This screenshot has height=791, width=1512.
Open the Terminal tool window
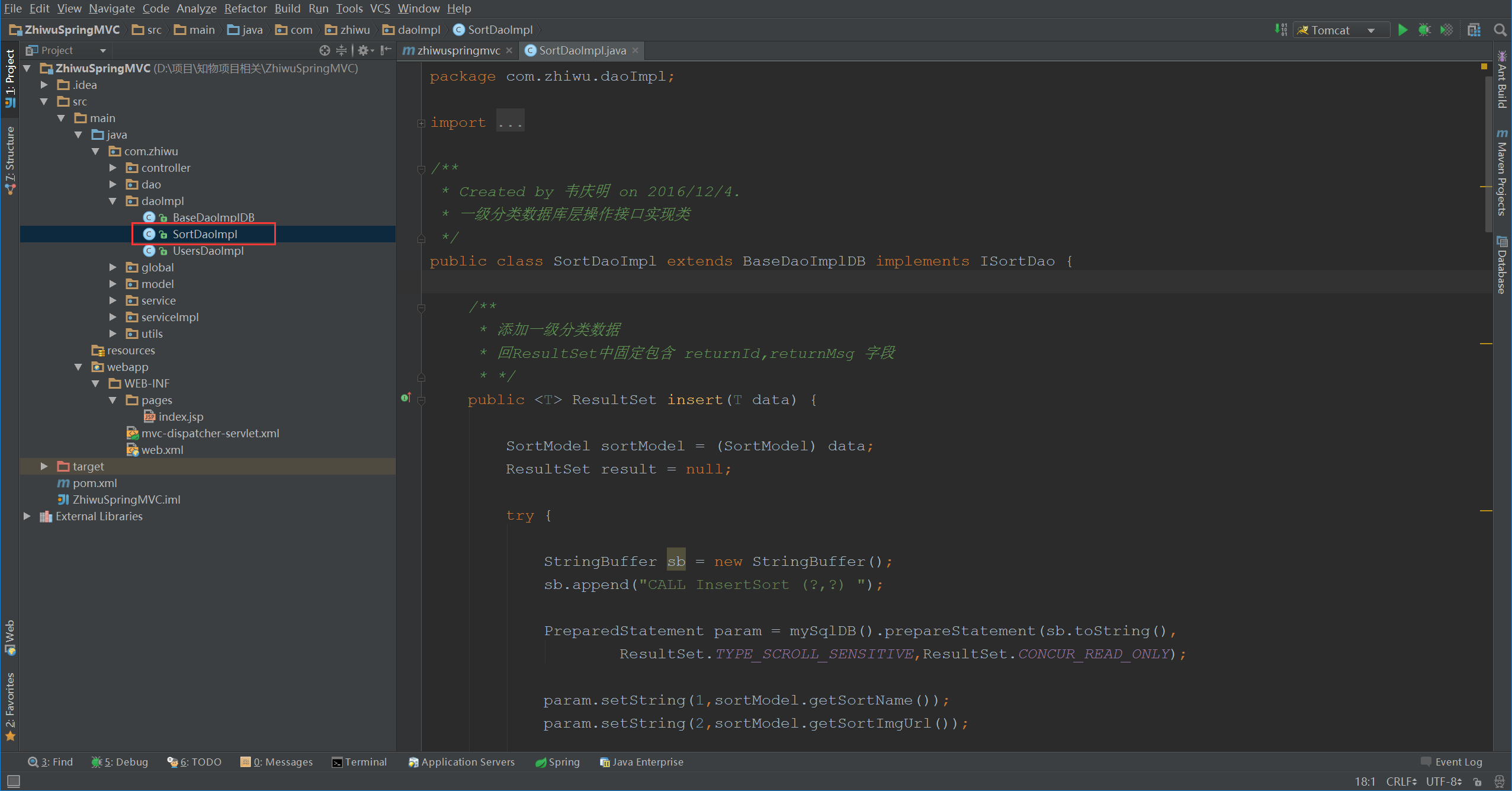[359, 762]
